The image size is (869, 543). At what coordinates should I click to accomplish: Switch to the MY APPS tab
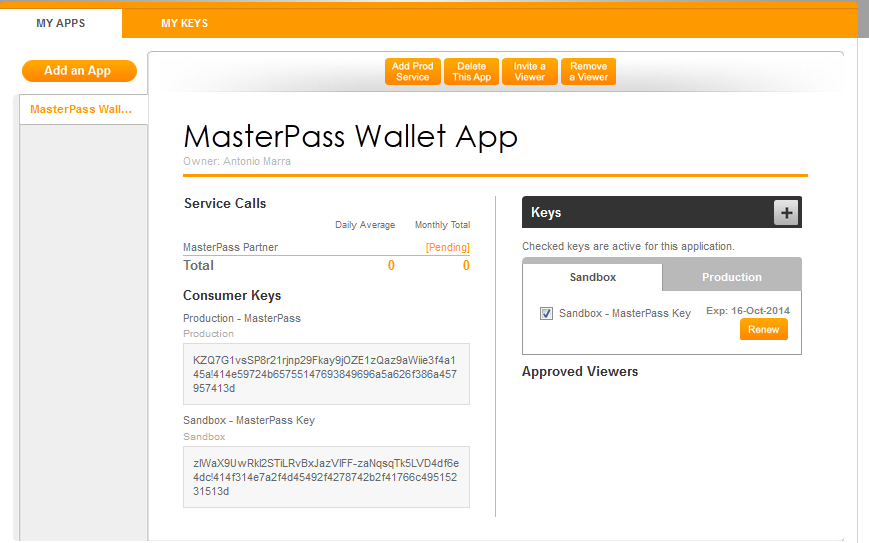61,23
